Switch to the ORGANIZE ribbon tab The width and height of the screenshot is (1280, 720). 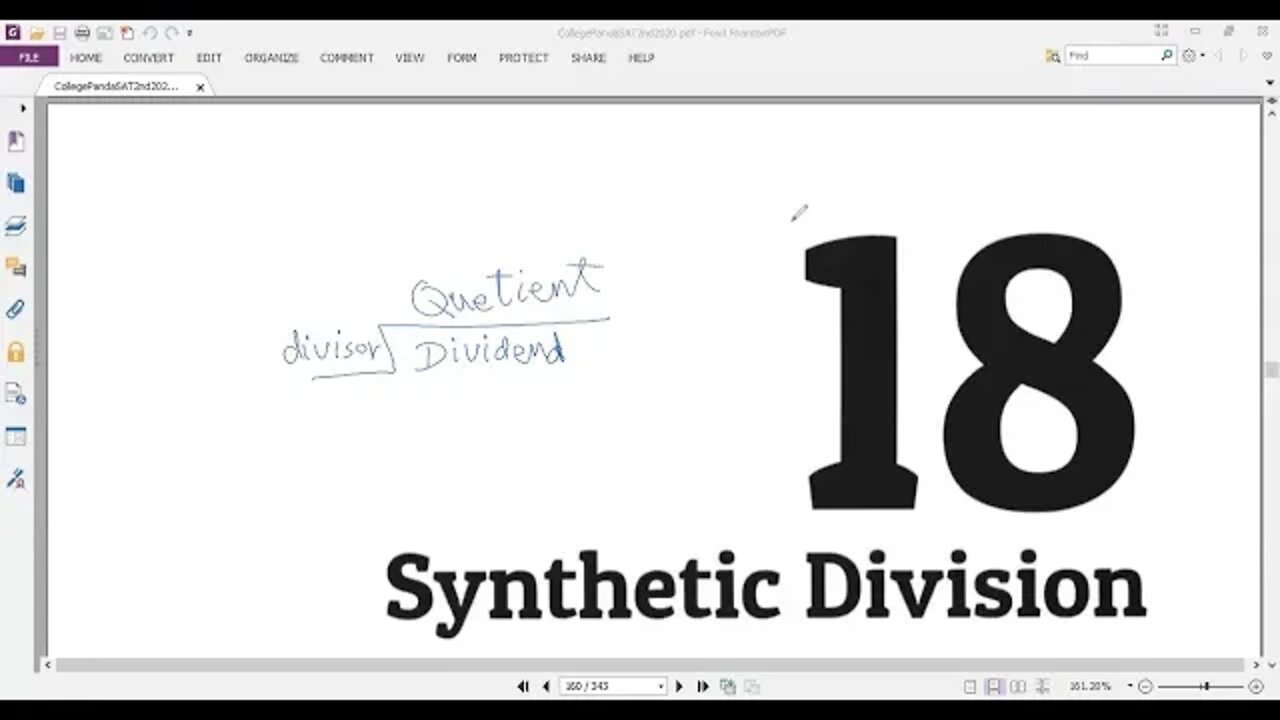pyautogui.click(x=271, y=58)
